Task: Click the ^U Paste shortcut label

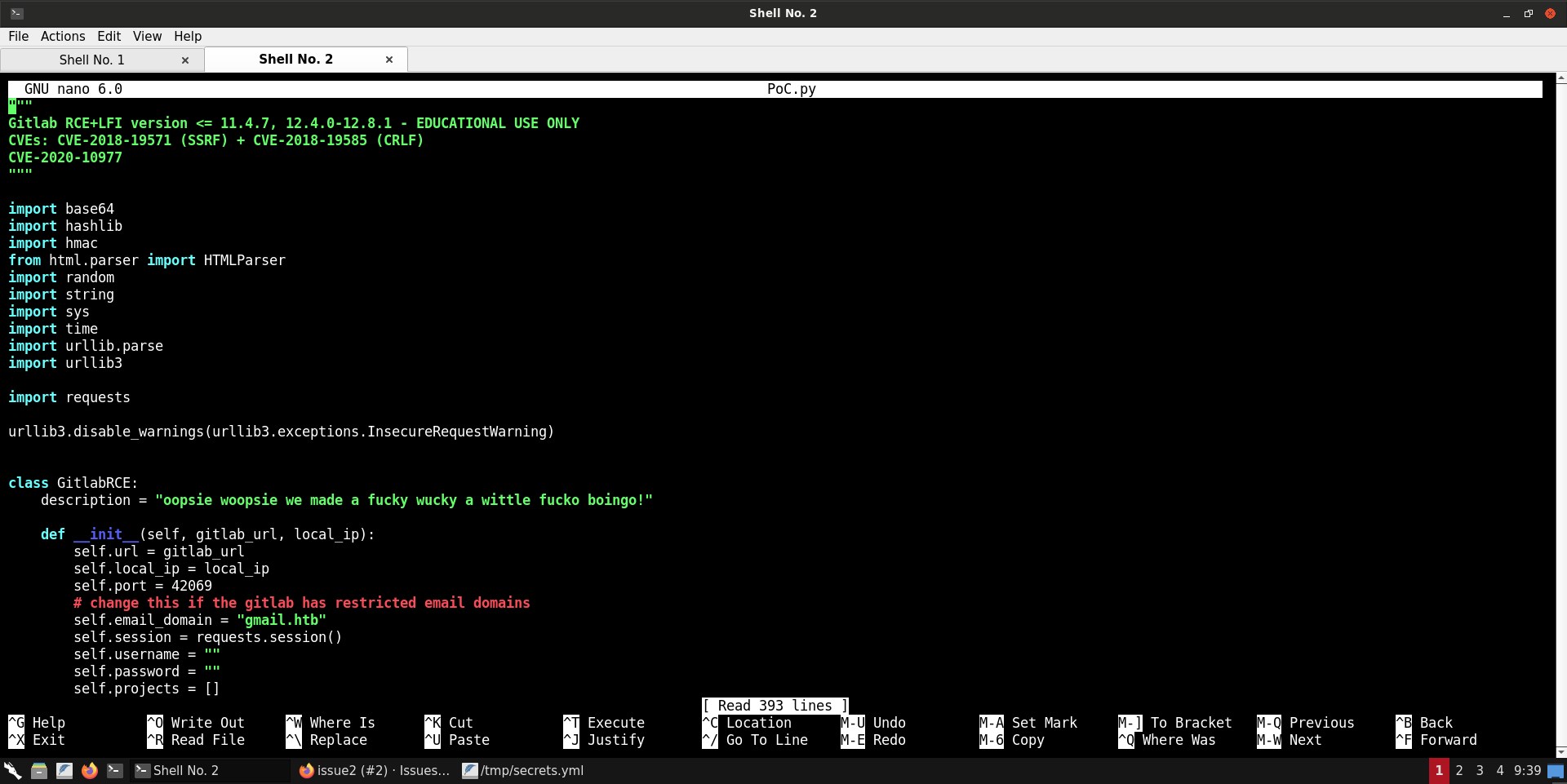Action: click(x=457, y=740)
